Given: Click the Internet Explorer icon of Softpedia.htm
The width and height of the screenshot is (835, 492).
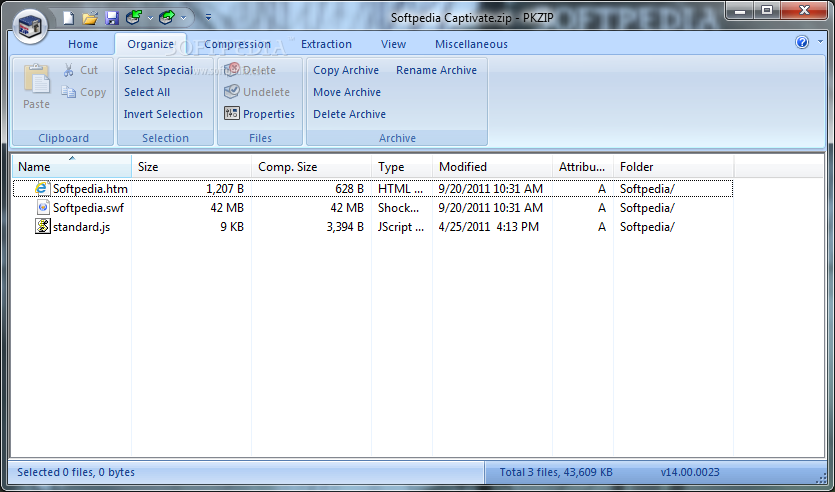Looking at the screenshot, I should [42, 188].
